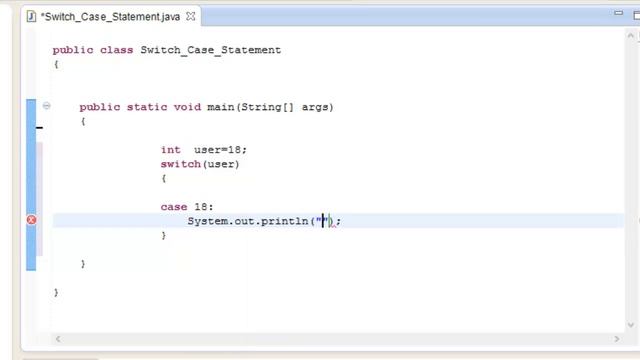
Task: Click the horizontal scrollbar right arrow
Action: coord(616,339)
